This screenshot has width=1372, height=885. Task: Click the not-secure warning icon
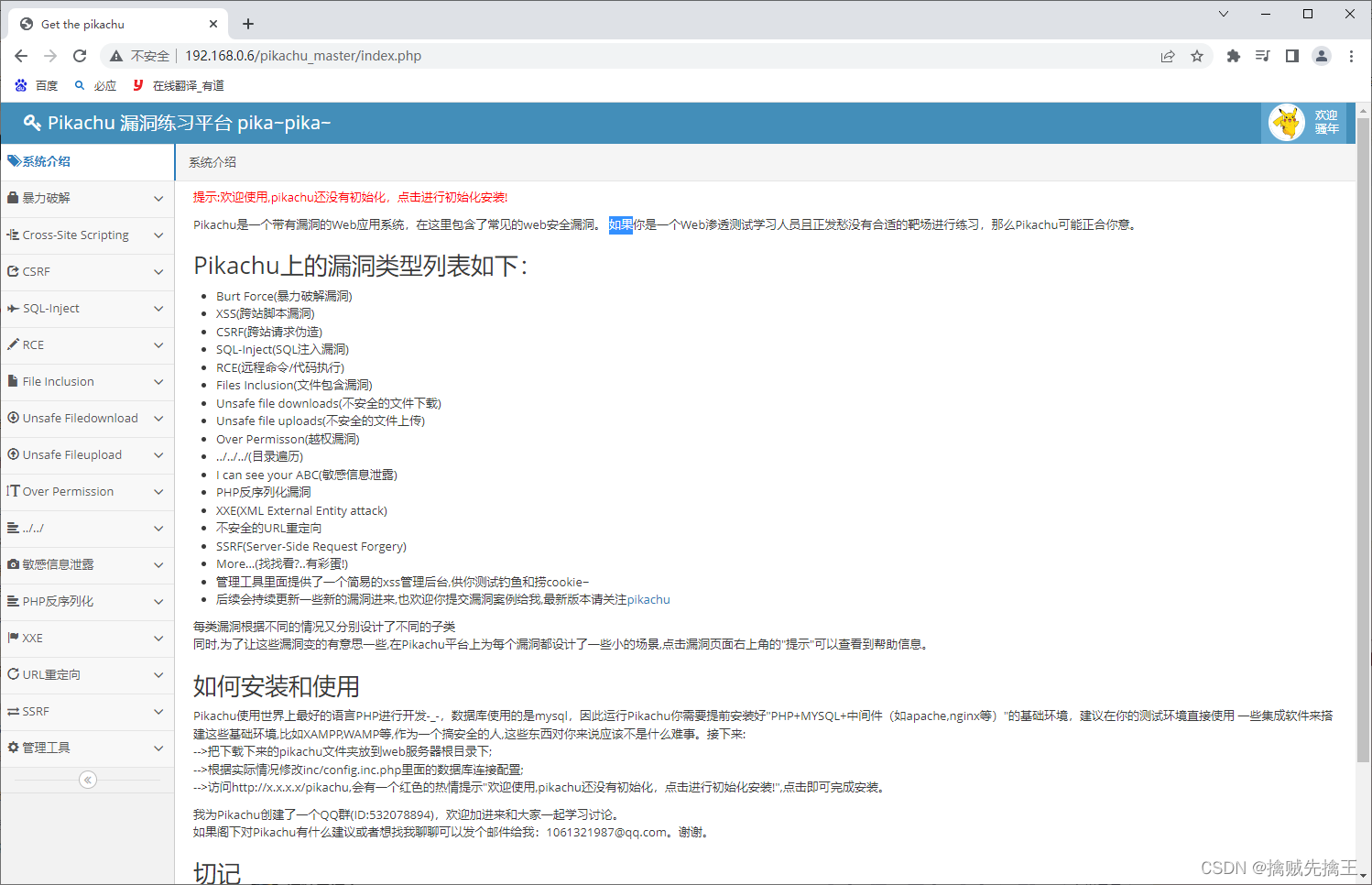pyautogui.click(x=116, y=56)
